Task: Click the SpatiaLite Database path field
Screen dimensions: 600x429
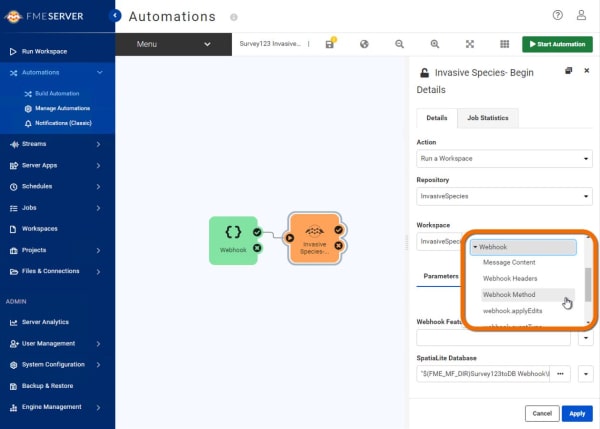Action: pos(483,374)
